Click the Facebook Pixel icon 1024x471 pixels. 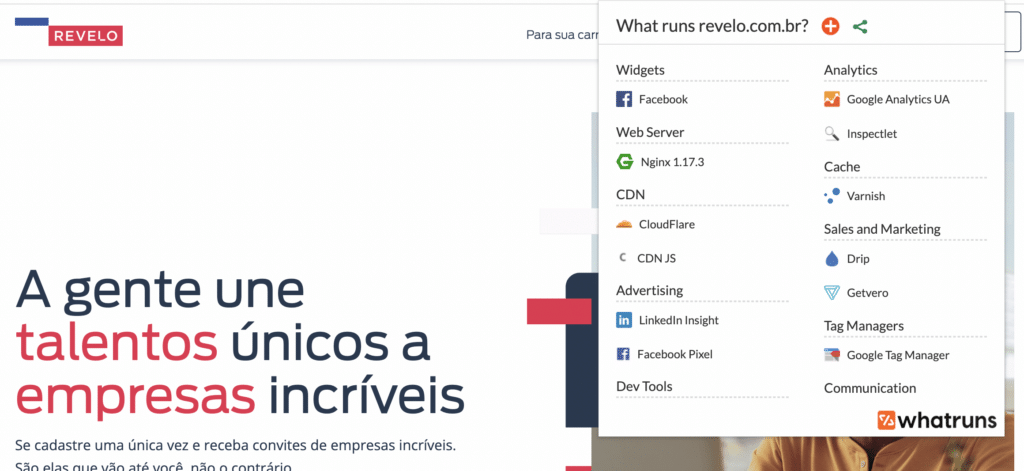click(623, 354)
